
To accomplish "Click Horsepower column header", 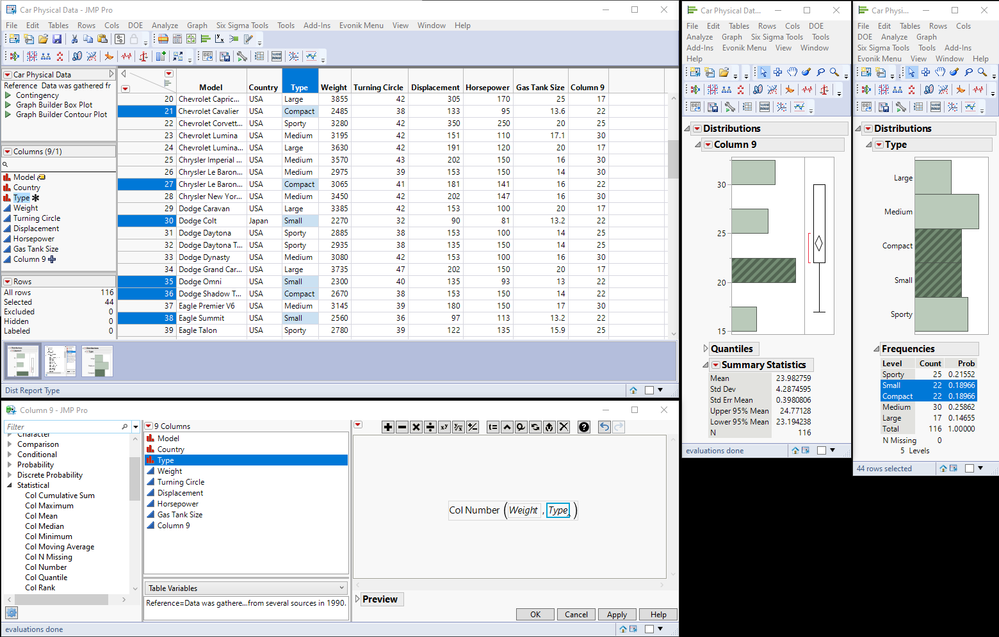I will 487,87.
